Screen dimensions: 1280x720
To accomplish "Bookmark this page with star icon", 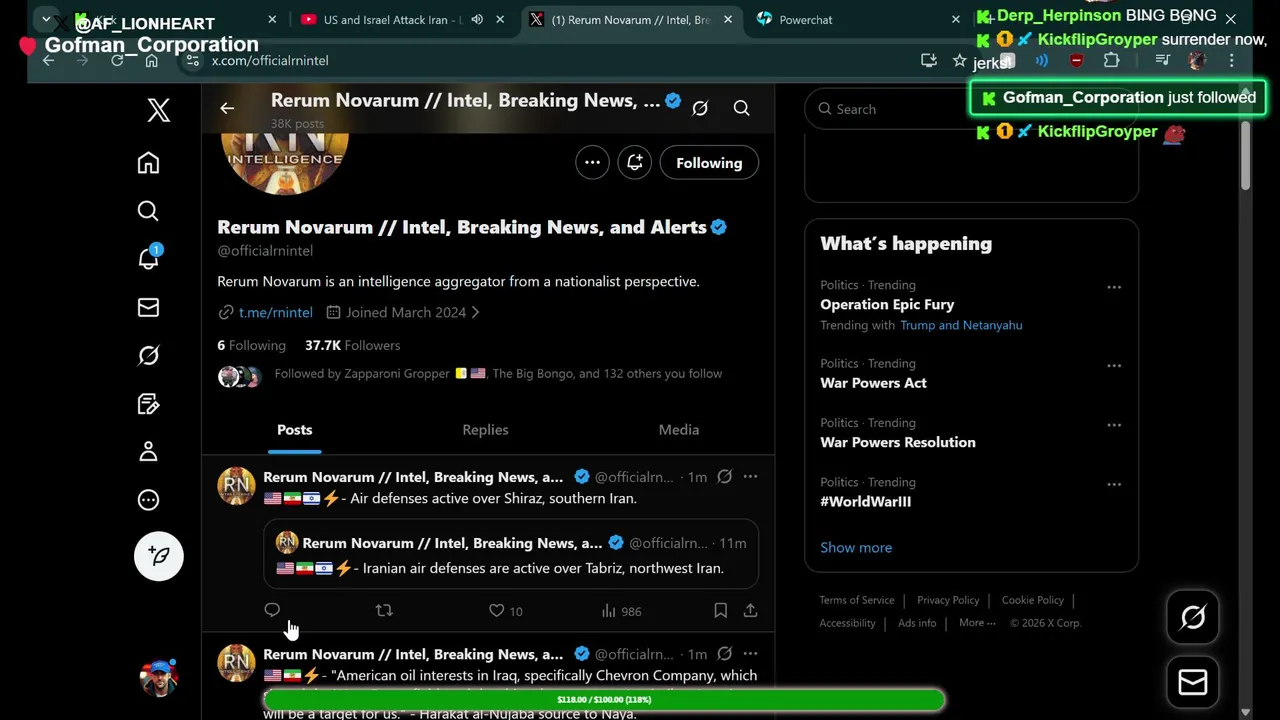I will [x=959, y=61].
